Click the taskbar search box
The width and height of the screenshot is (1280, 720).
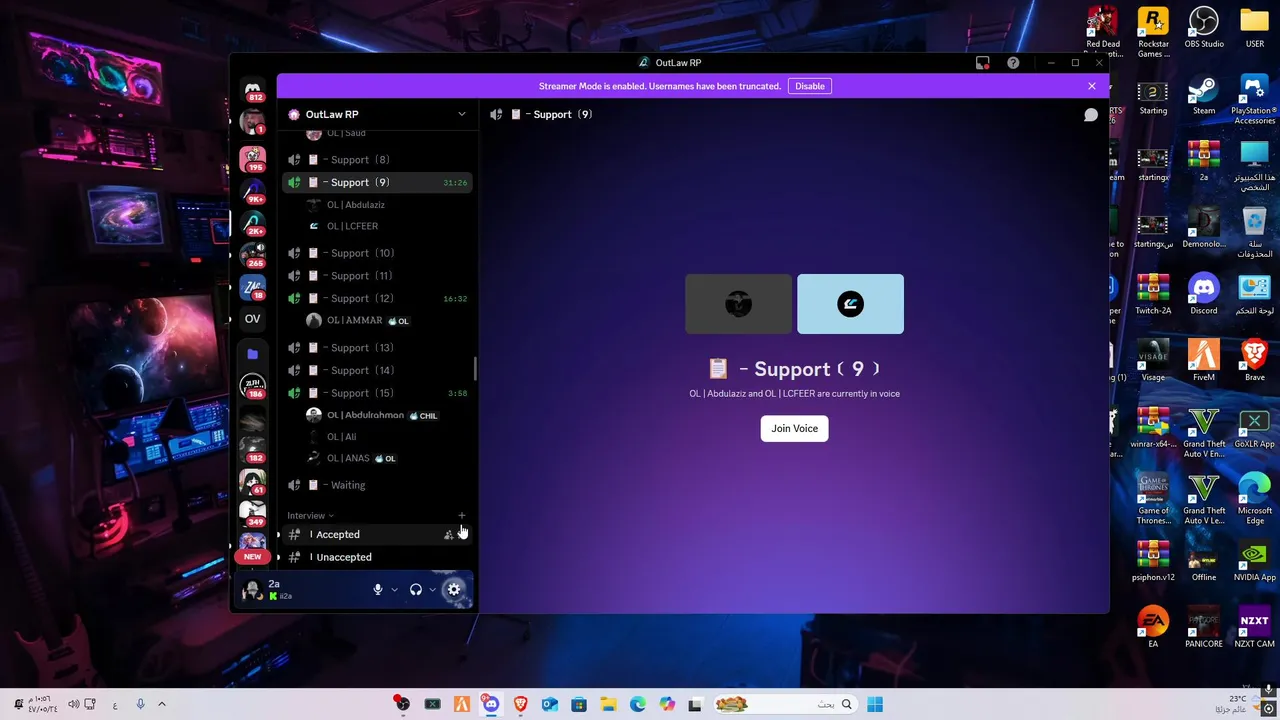(x=786, y=704)
